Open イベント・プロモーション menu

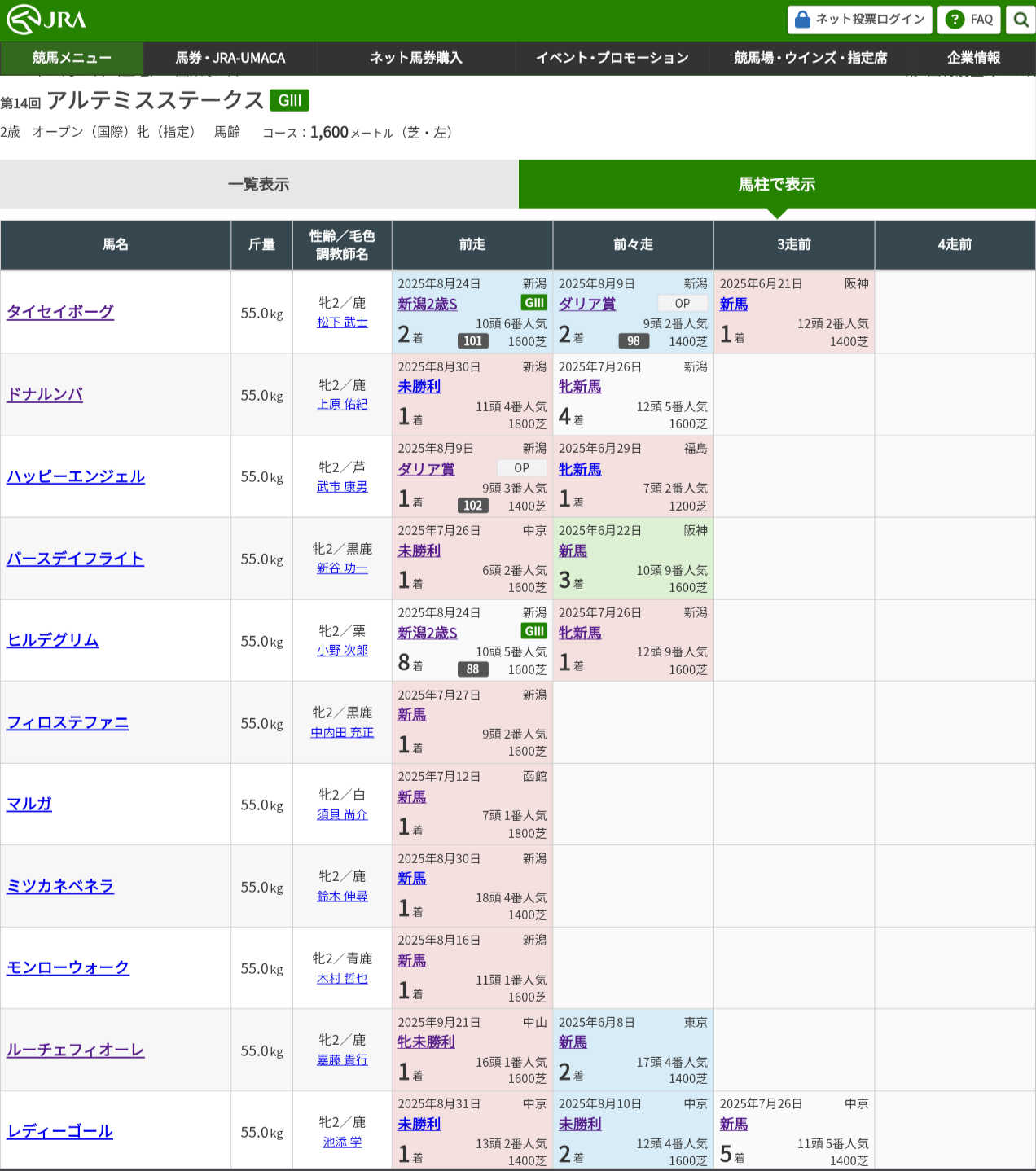(x=612, y=58)
